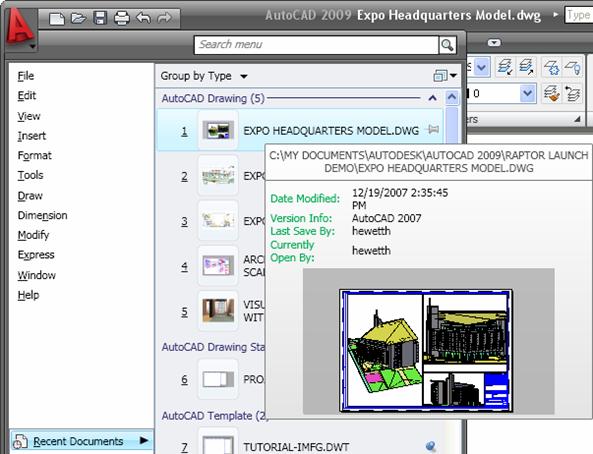Image resolution: width=593 pixels, height=454 pixels.
Task: Expand the Layers panel corner arrow
Action: pyautogui.click(x=577, y=119)
